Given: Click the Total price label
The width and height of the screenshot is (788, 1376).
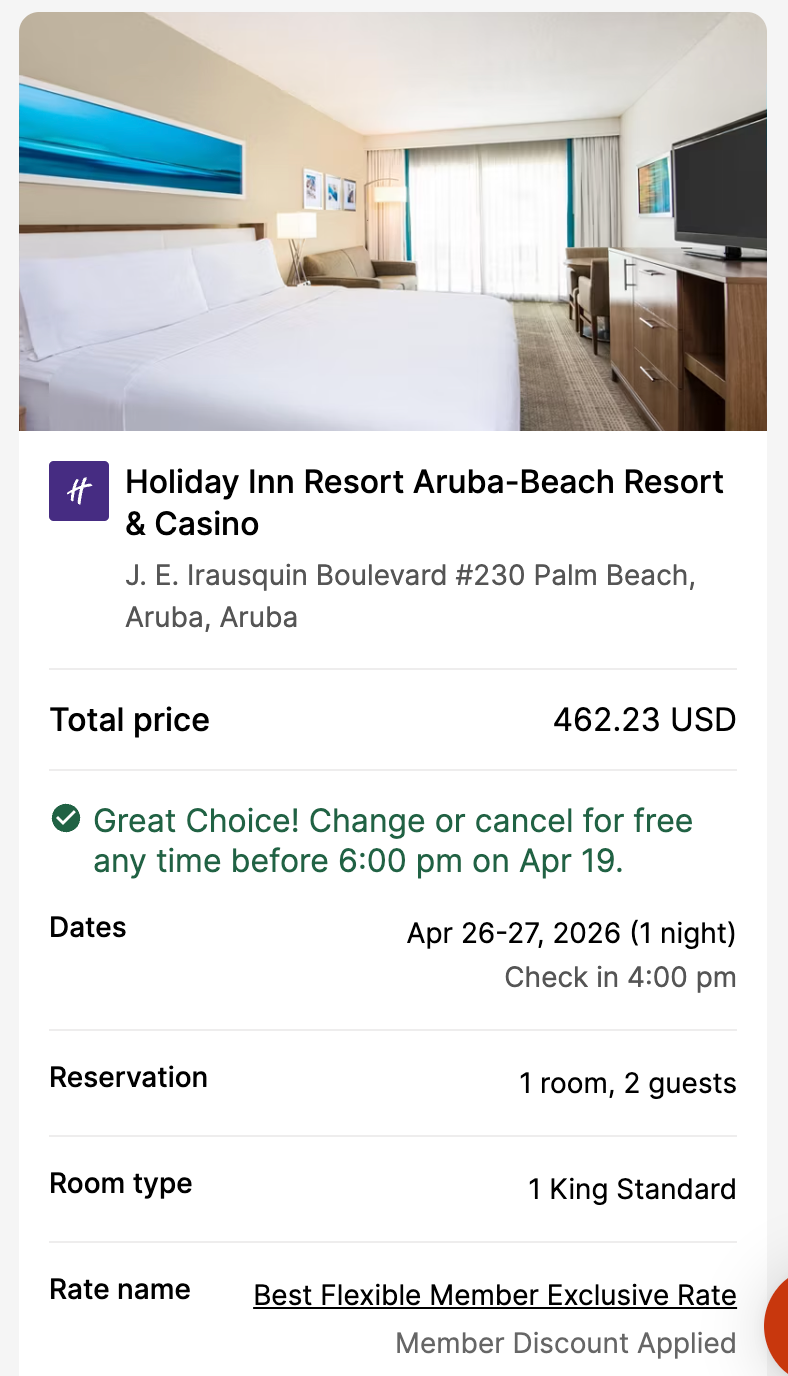Looking at the screenshot, I should coord(130,720).
